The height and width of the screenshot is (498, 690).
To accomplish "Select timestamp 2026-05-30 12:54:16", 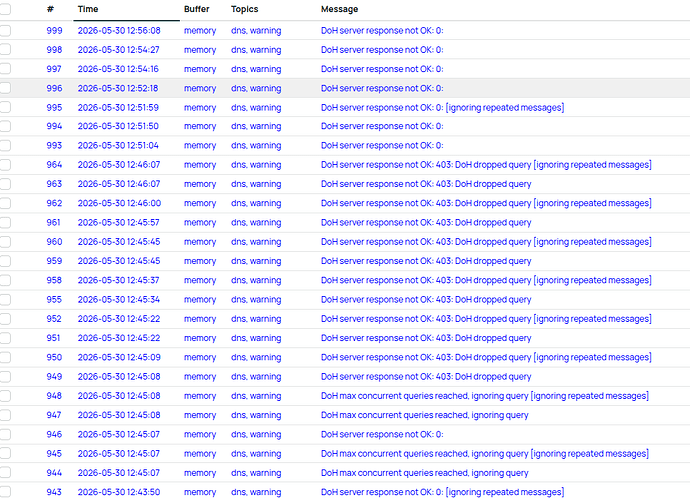I will pos(118,69).
